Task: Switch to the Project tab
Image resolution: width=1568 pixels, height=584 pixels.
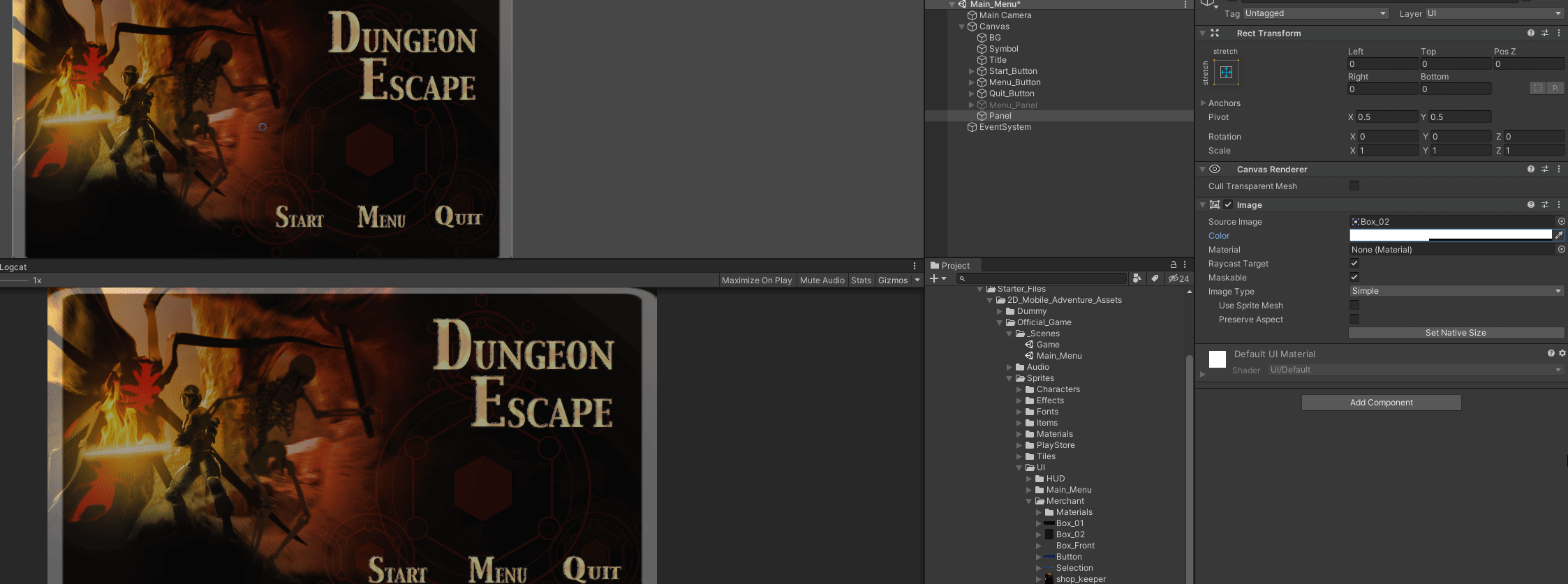Action: pos(950,266)
